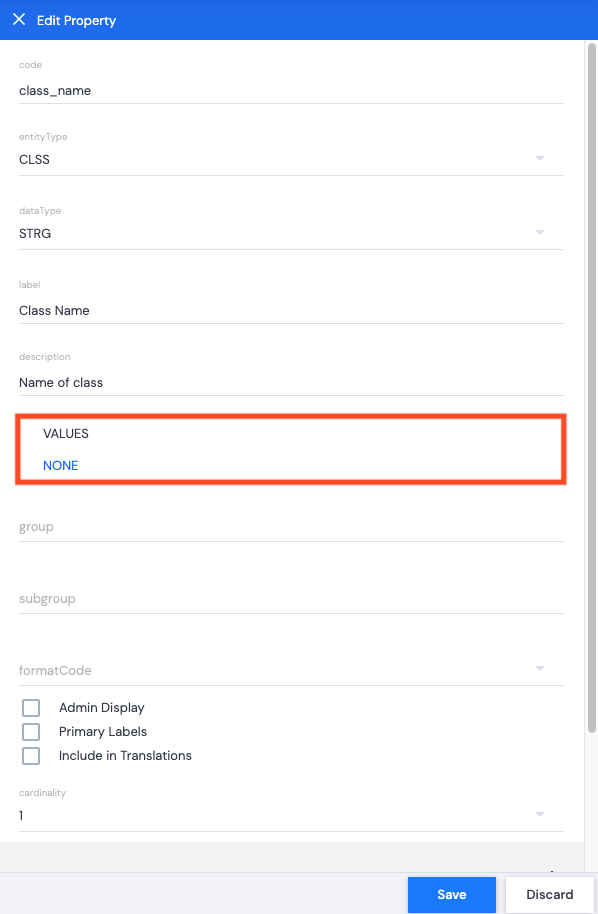Expand the dataType dropdown arrow
The height and width of the screenshot is (914, 598).
(x=540, y=233)
